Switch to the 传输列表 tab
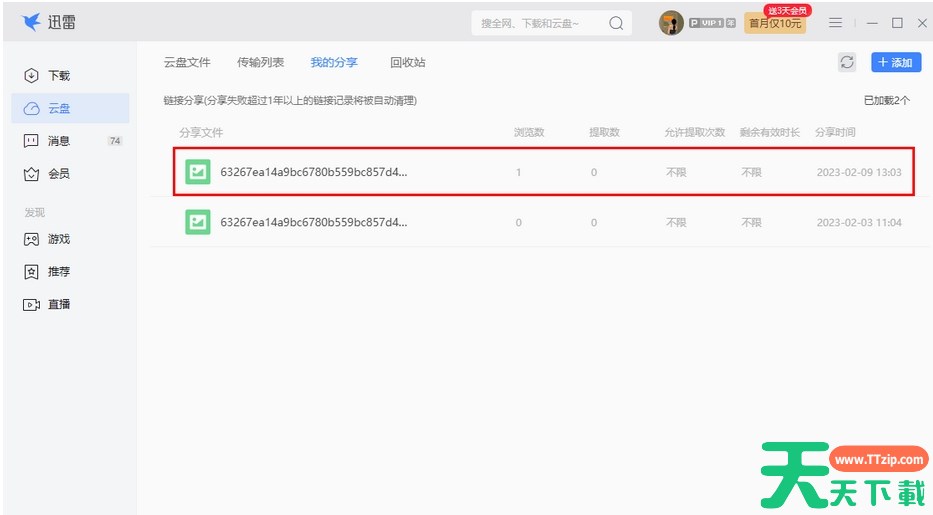The height and width of the screenshot is (515, 933). 260,62
